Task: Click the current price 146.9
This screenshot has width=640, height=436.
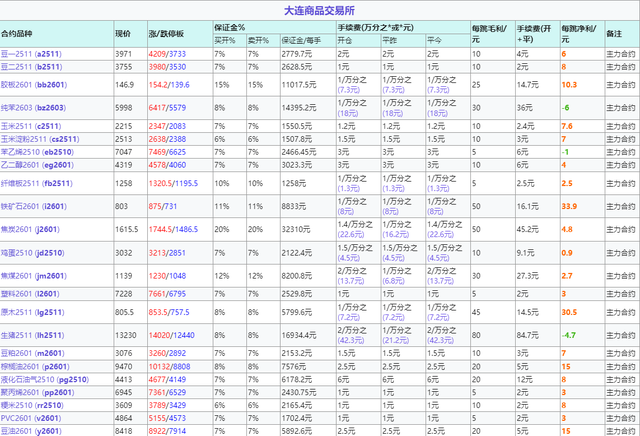Action: pyautogui.click(x=124, y=85)
